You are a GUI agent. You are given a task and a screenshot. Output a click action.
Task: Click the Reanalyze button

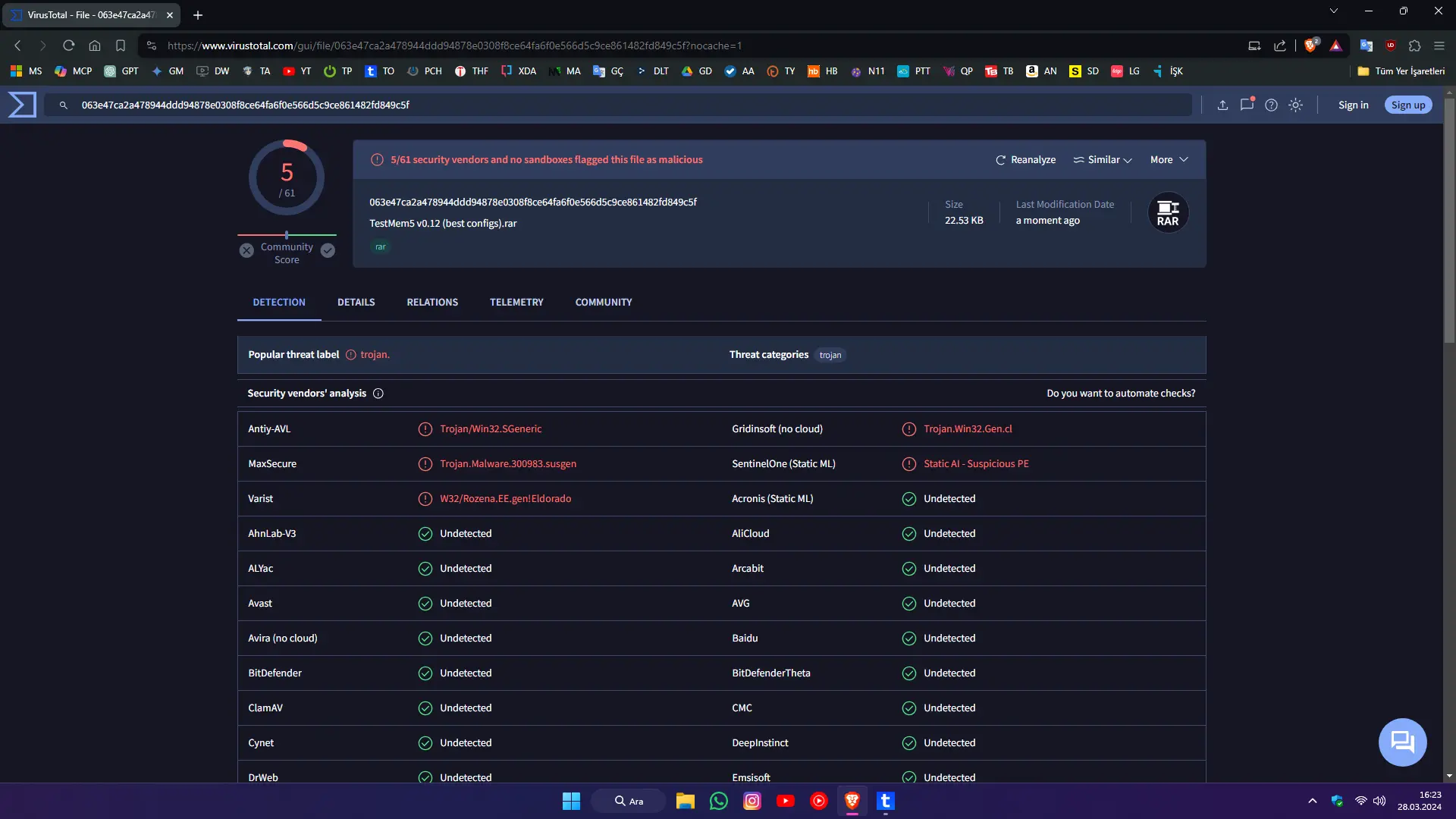[1025, 160]
